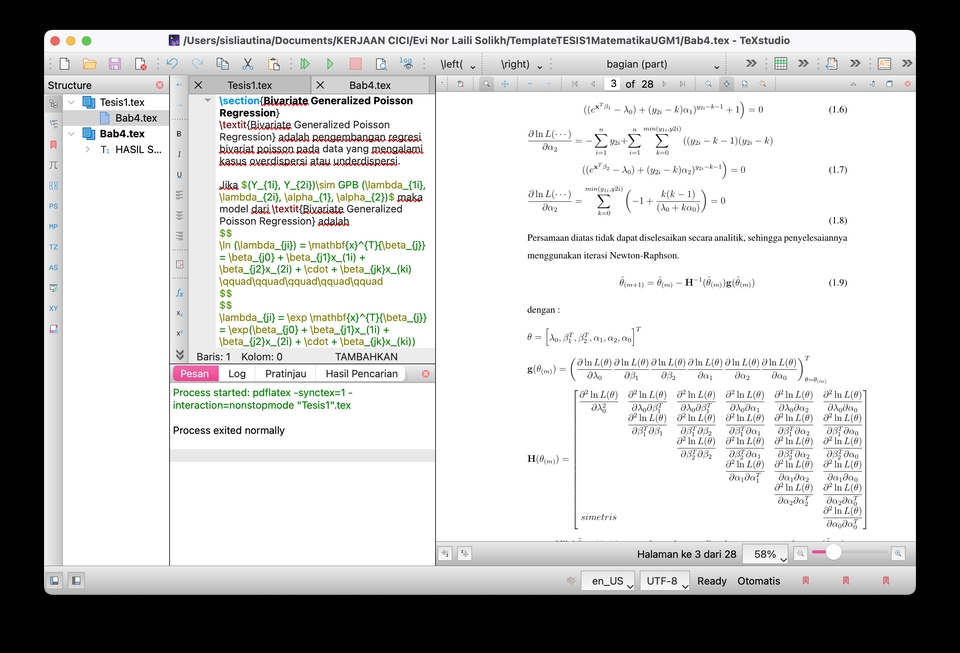Toggle the structure view icon in side strip
The width and height of the screenshot is (960, 653).
coord(53,103)
